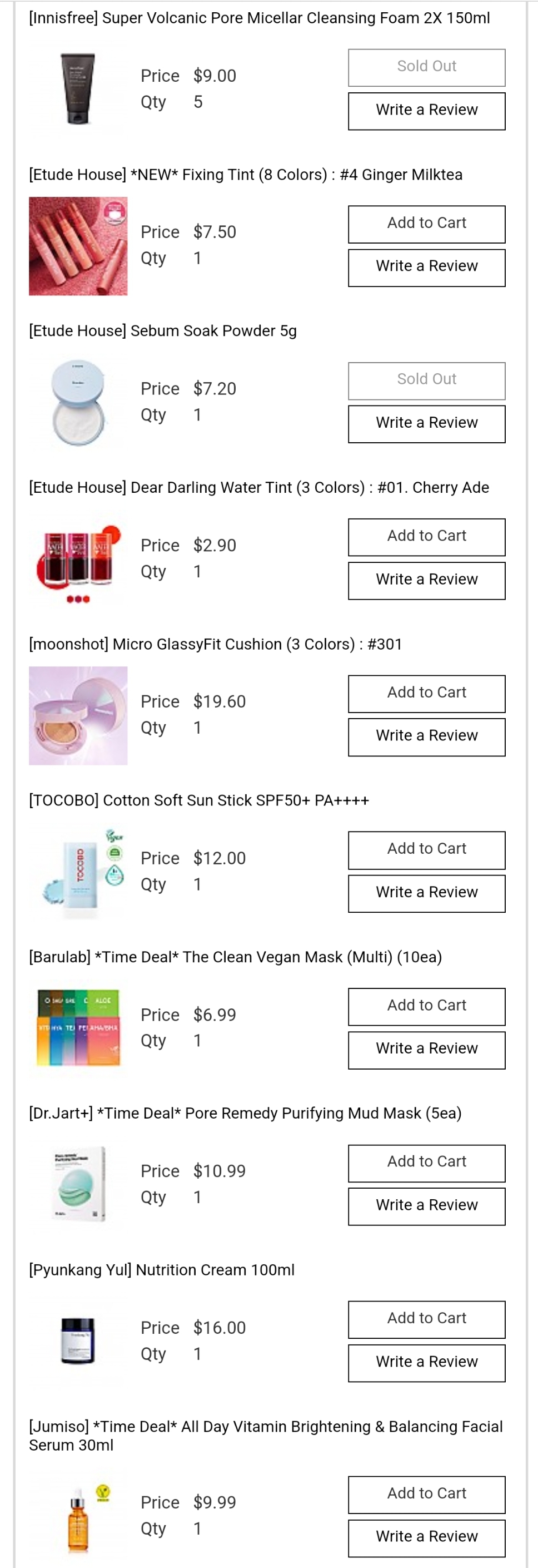The image size is (538, 1568).
Task: Open Innisfree Cleansing Foam product image
Action: (x=78, y=89)
